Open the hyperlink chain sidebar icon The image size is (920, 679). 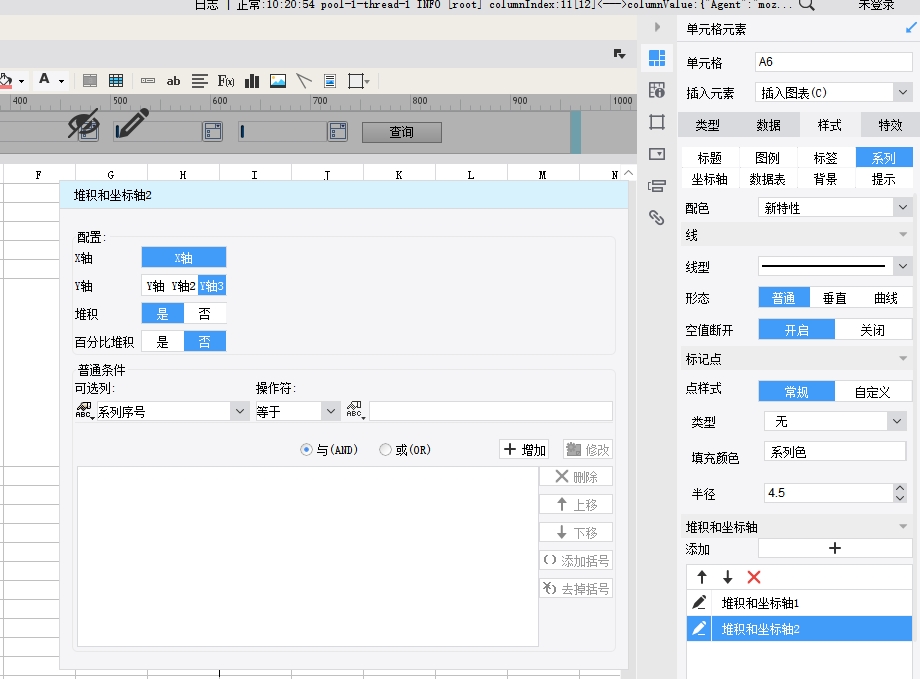pyautogui.click(x=657, y=218)
